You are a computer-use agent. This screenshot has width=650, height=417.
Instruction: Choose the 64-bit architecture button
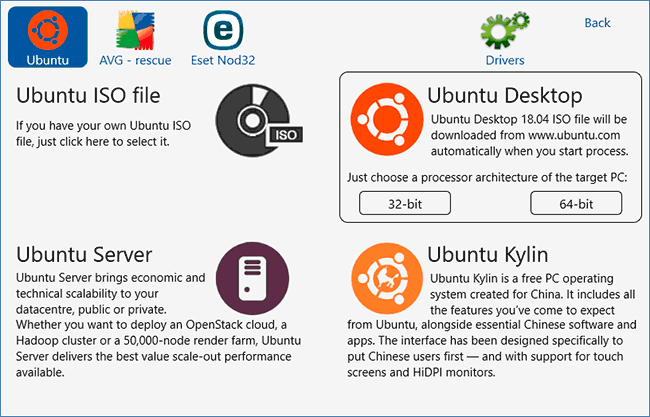576,203
